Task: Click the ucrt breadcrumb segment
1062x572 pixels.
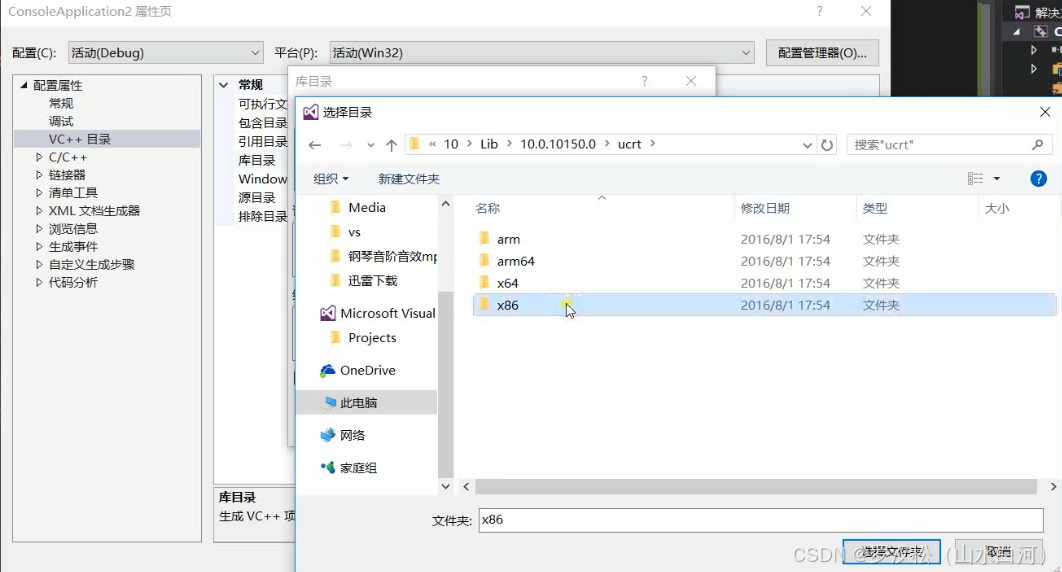Action: coord(629,144)
